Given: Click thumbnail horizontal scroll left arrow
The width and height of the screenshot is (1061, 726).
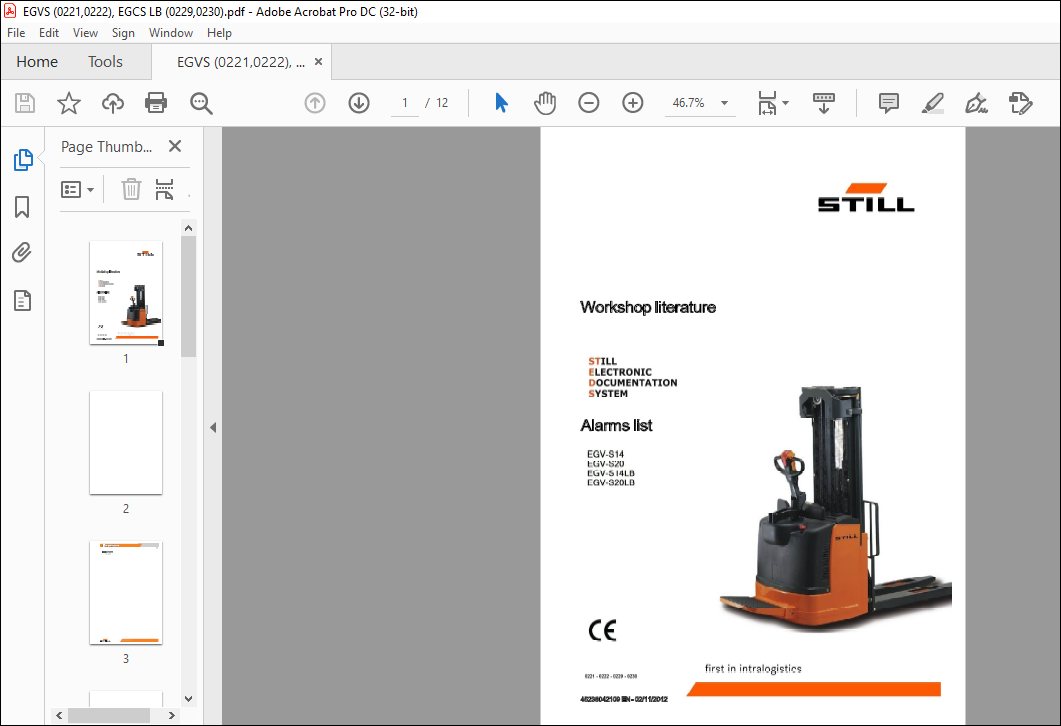Looking at the screenshot, I should (60, 715).
